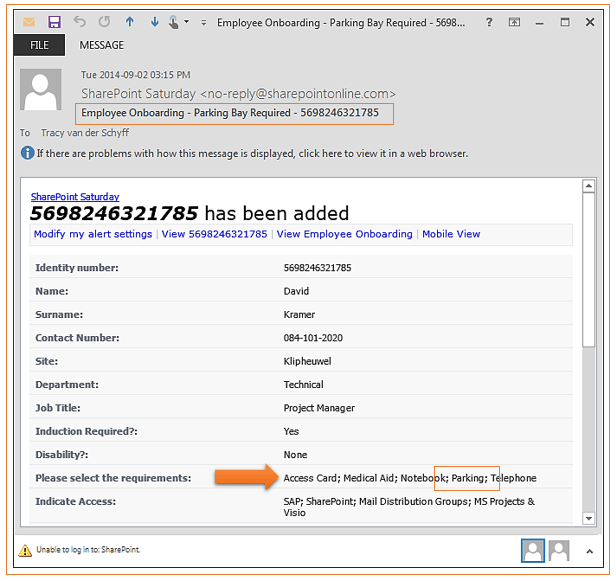Image resolution: width=616 pixels, height=581 pixels.
Task: Switch to the MESSAGE tab
Action: click(102, 45)
